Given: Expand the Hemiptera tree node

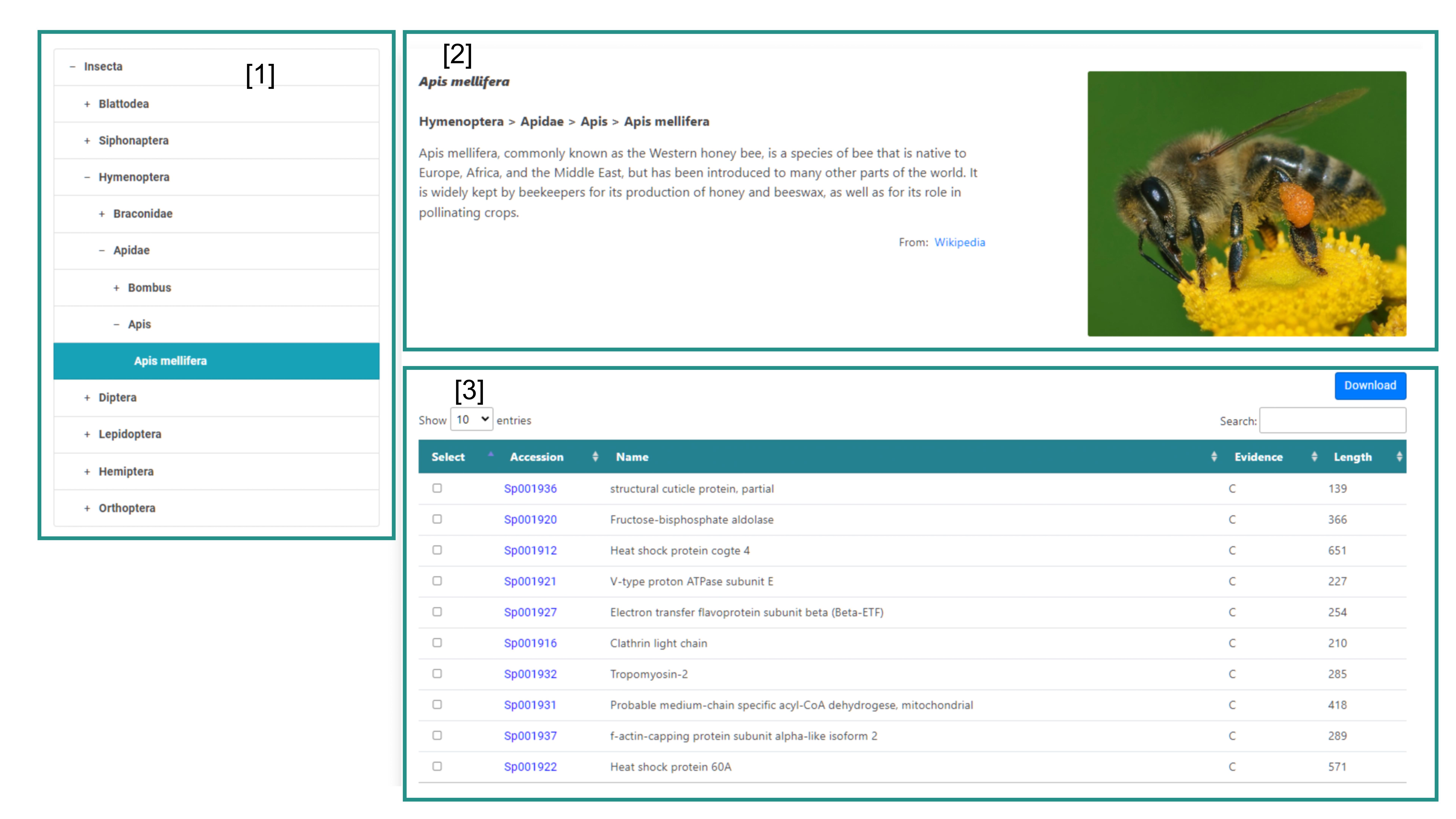Looking at the screenshot, I should point(87,471).
